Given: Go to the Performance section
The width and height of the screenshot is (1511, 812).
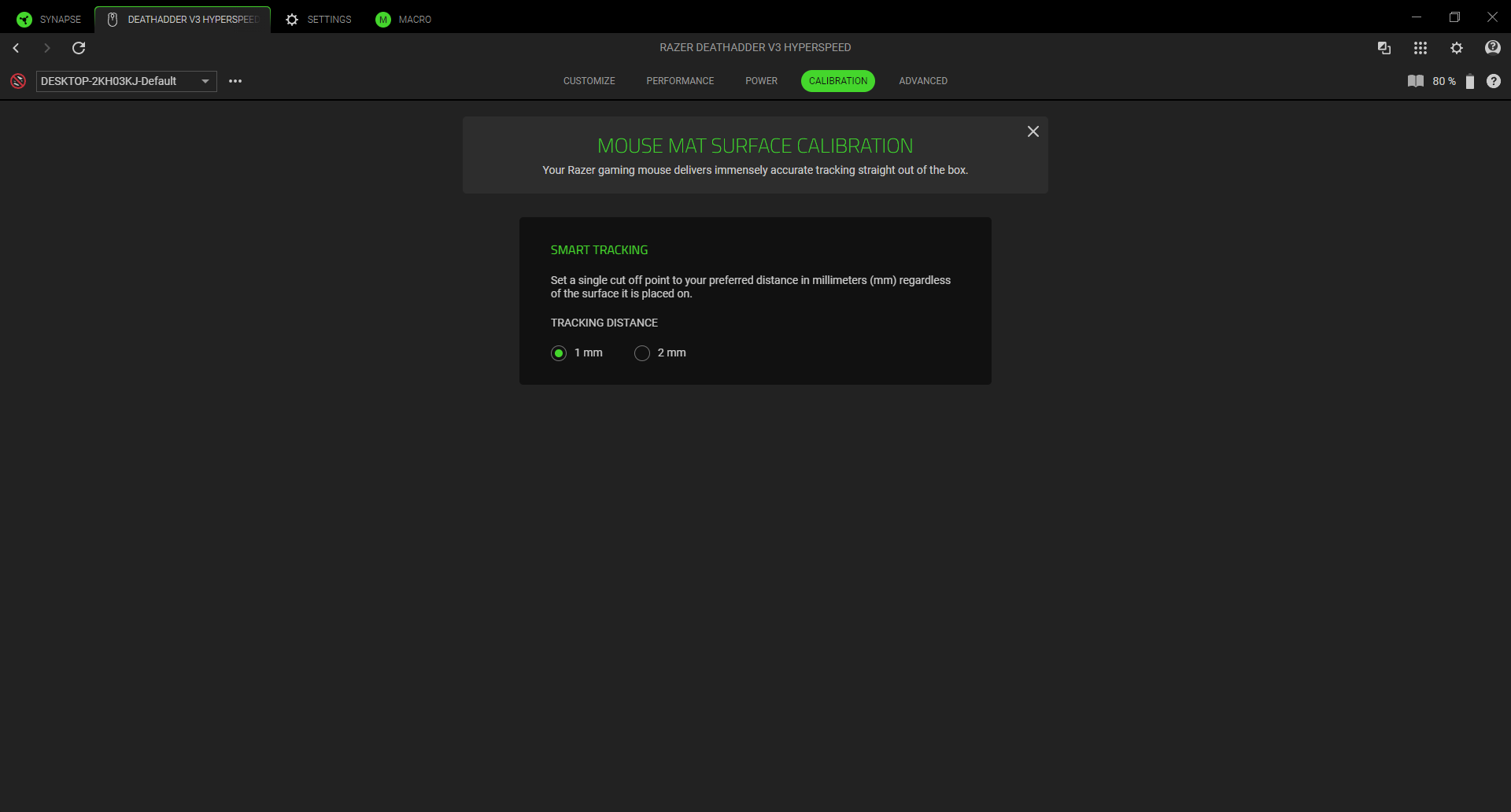Looking at the screenshot, I should [x=680, y=81].
